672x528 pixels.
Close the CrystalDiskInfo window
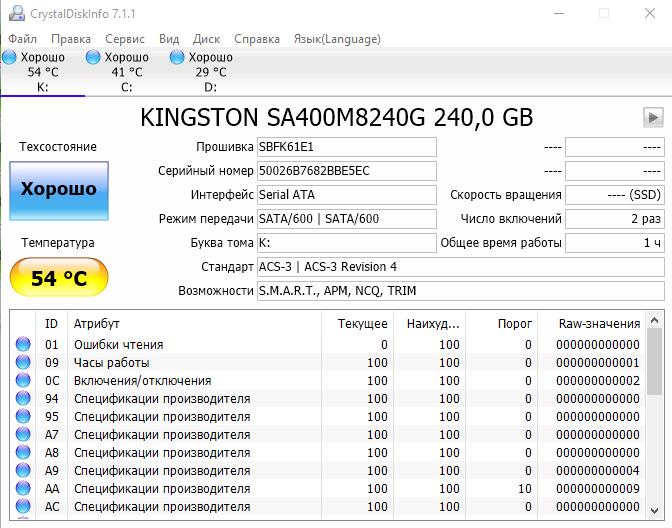coord(650,13)
